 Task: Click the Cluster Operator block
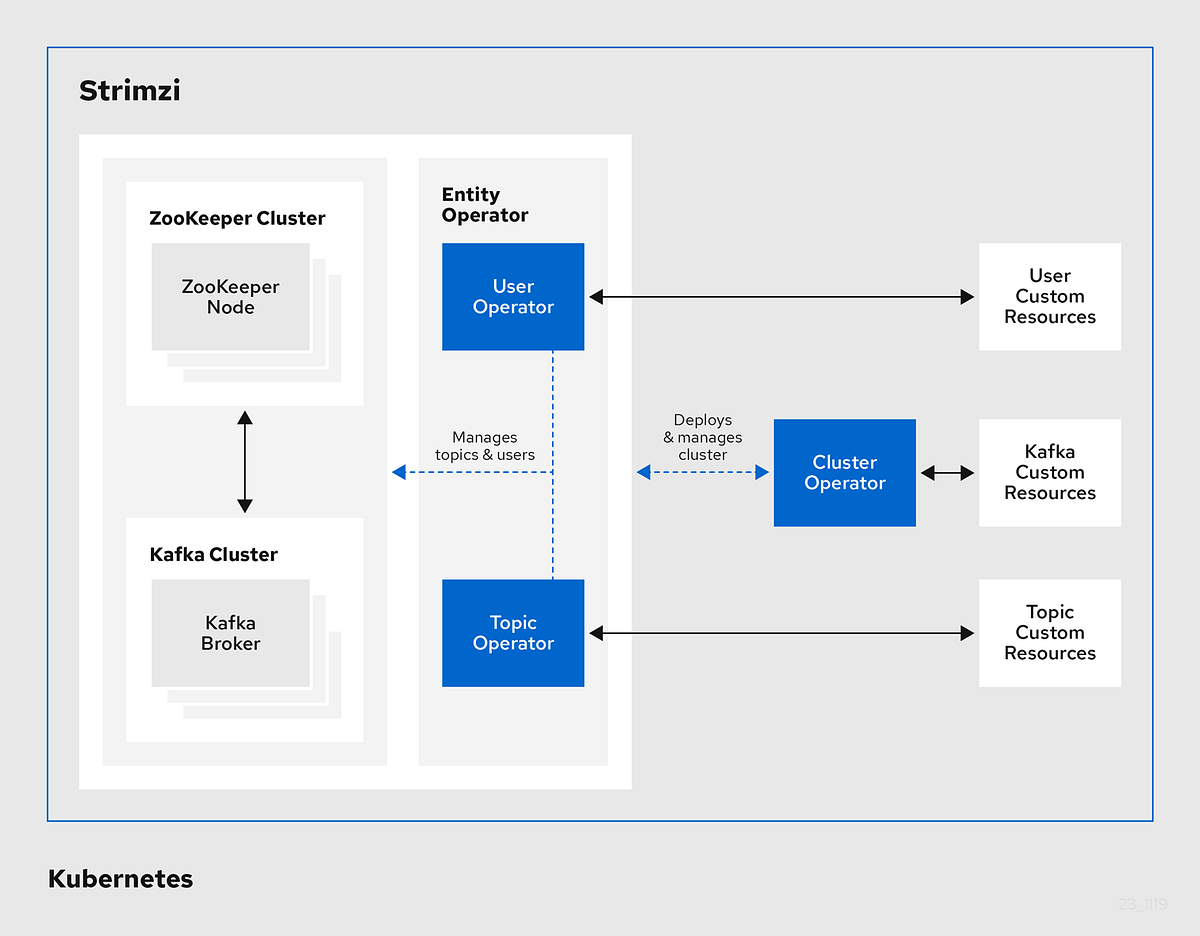(844, 472)
